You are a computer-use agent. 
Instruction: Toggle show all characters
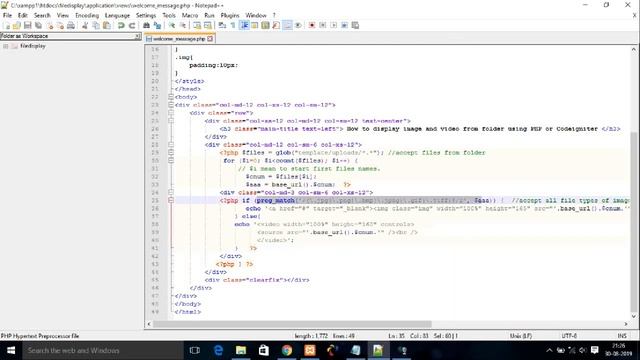233,25
